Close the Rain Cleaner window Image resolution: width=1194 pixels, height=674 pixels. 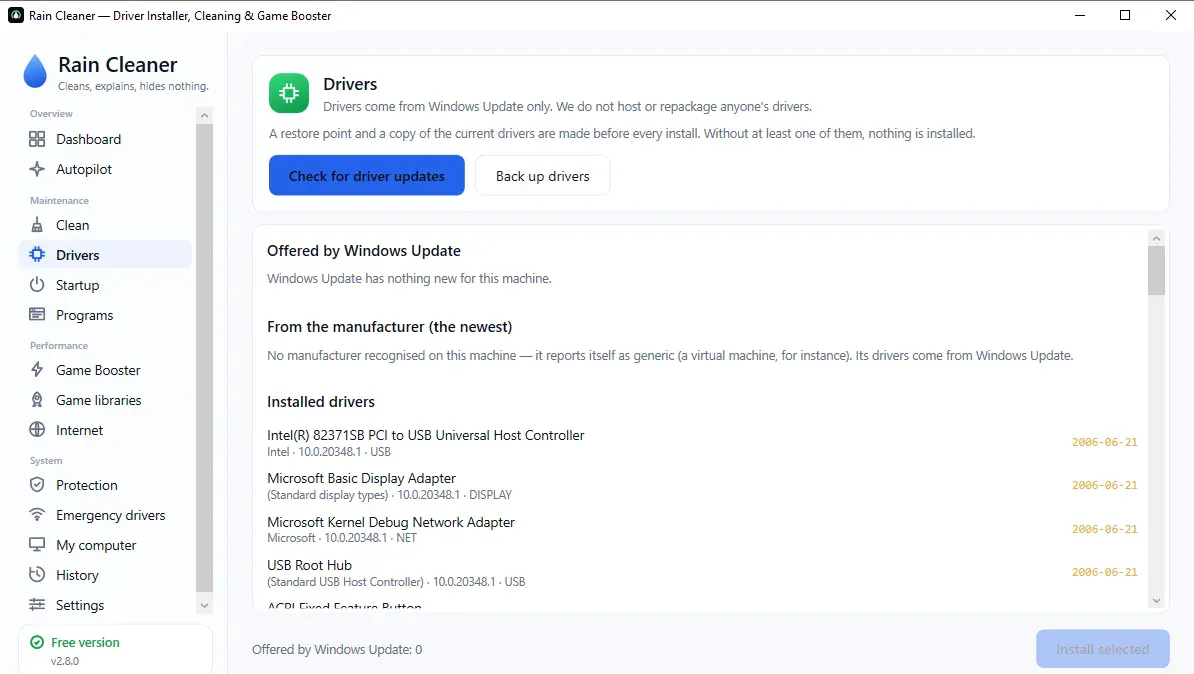coord(1170,15)
